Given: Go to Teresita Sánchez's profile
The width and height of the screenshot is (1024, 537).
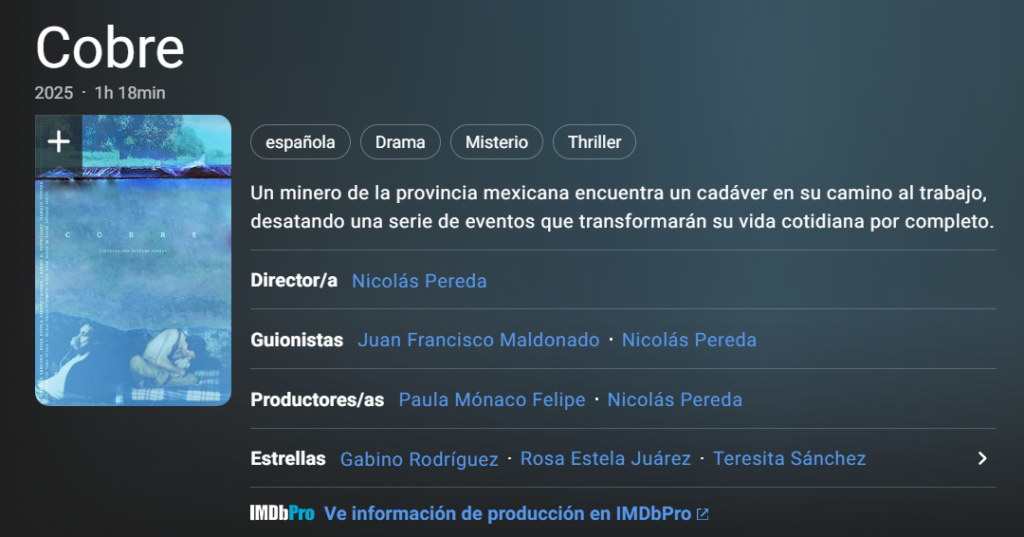Looking at the screenshot, I should point(789,459).
